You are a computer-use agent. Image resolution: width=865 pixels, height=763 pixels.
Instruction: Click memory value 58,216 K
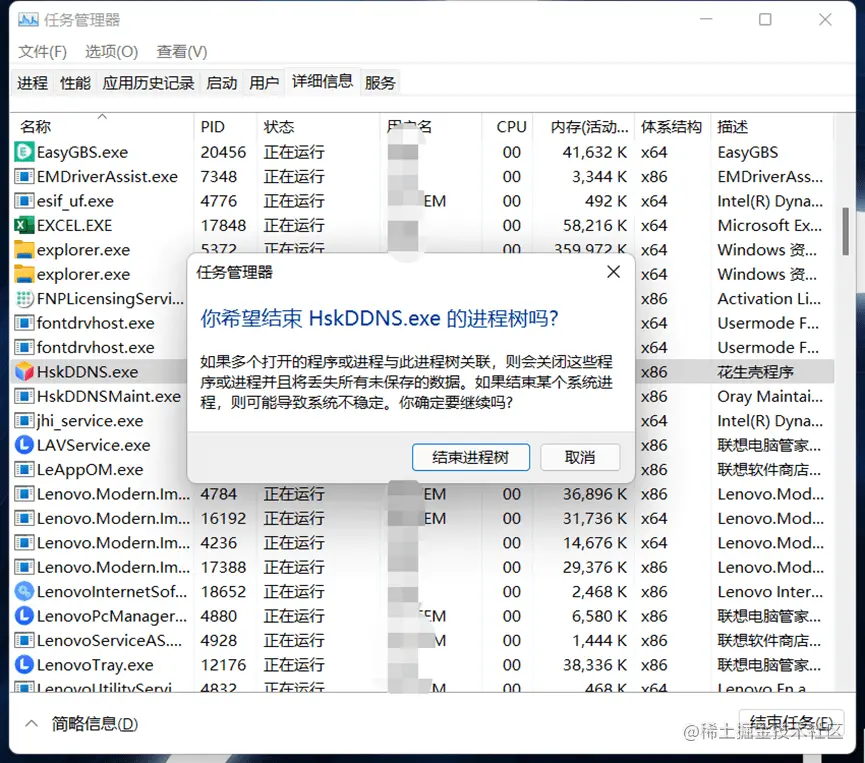tap(595, 226)
